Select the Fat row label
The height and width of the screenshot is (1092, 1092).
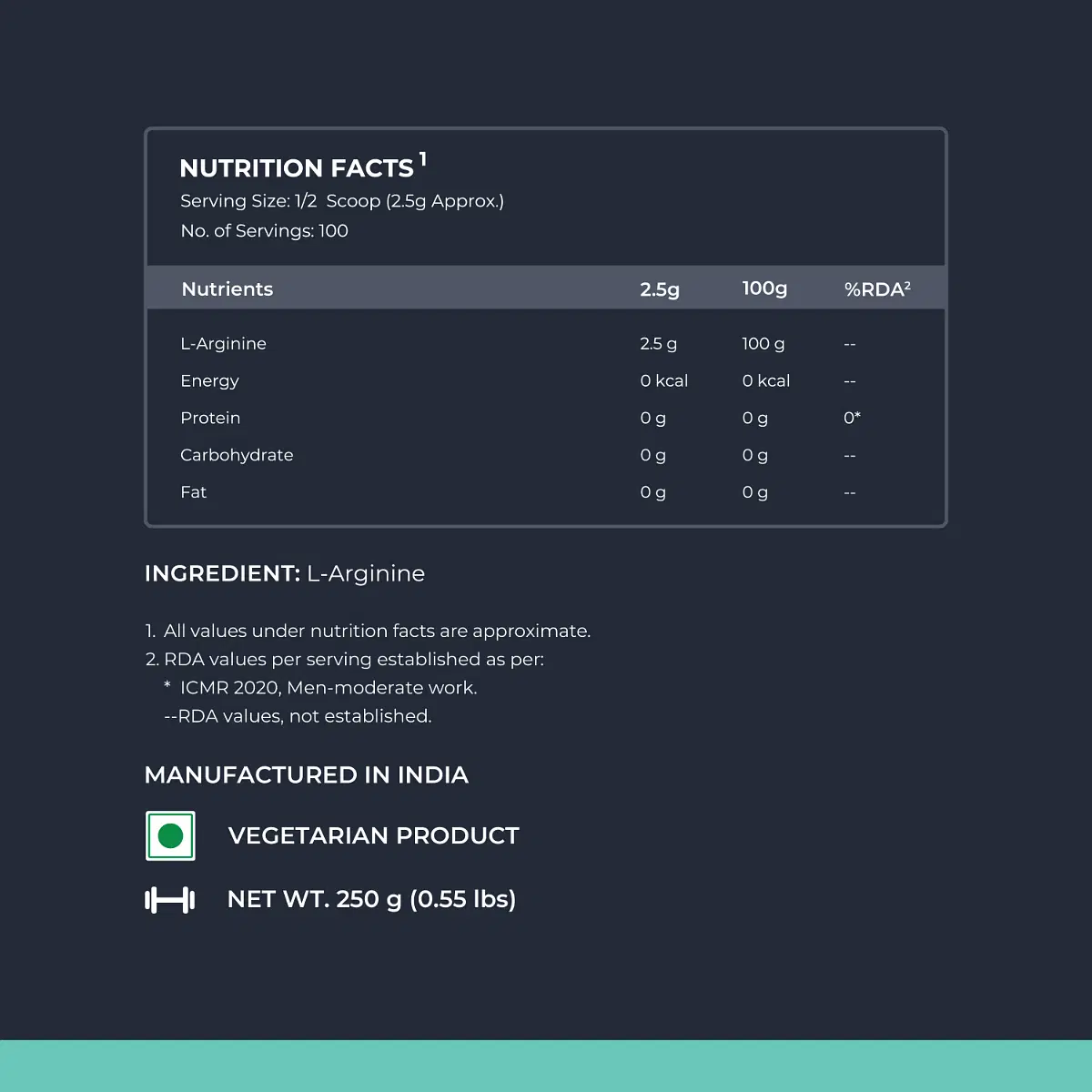[x=194, y=492]
